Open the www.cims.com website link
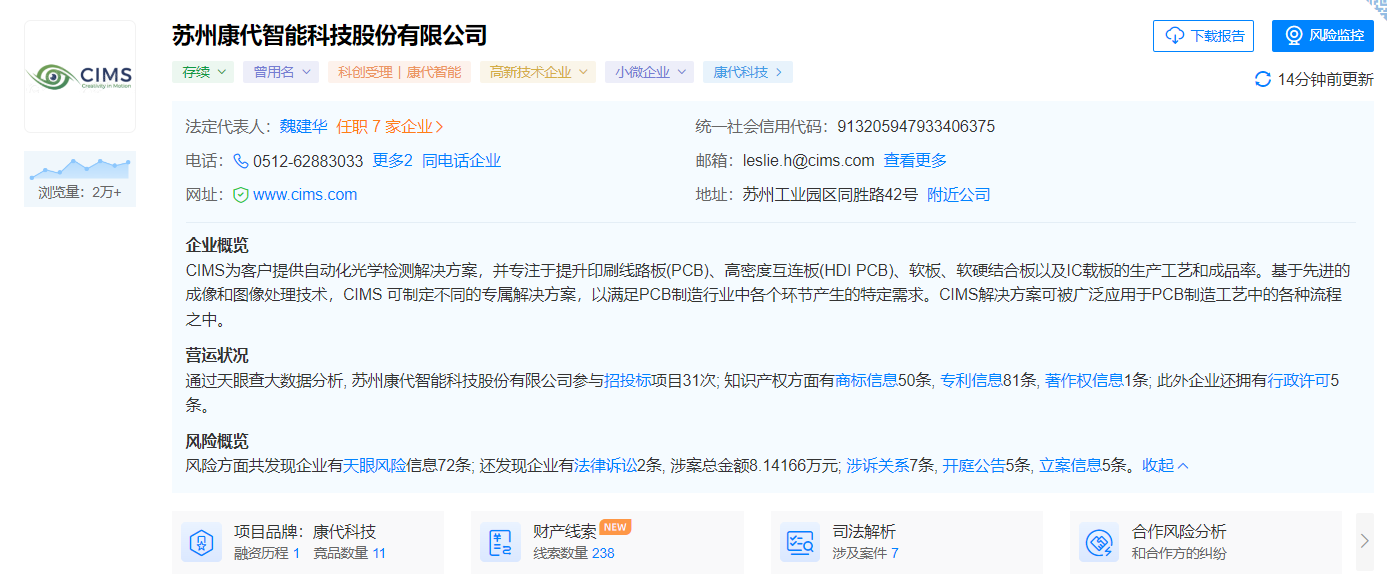1387x588 pixels. (305, 195)
